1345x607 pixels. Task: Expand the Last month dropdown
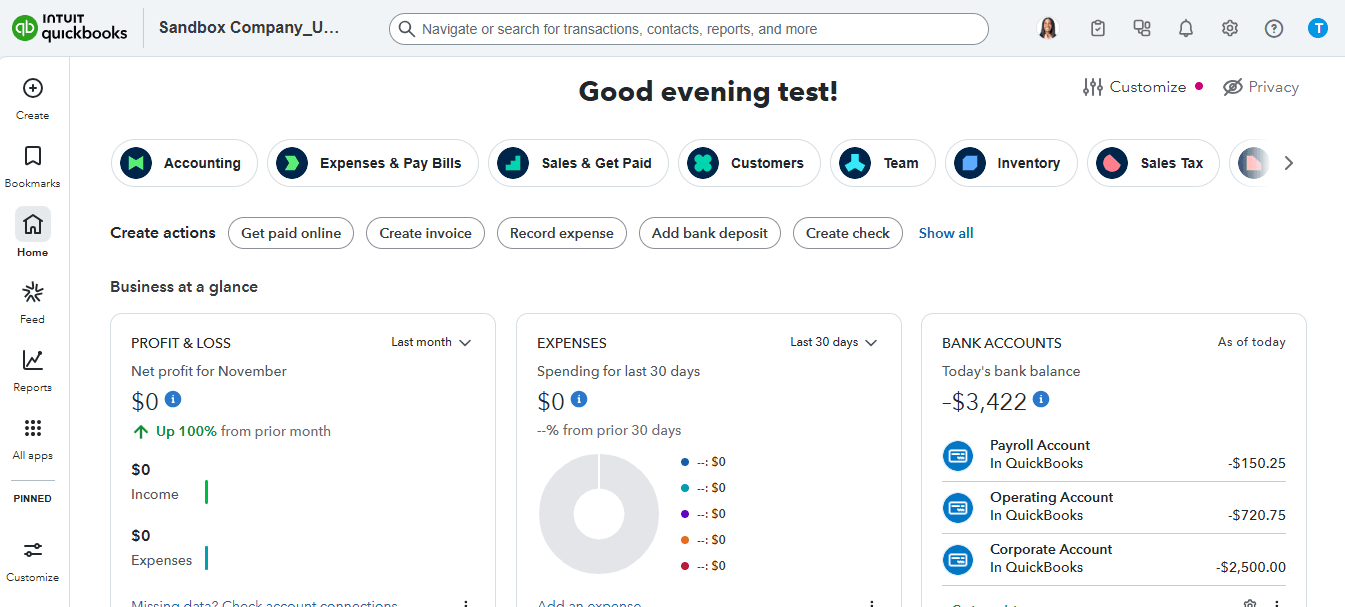pyautogui.click(x=431, y=342)
